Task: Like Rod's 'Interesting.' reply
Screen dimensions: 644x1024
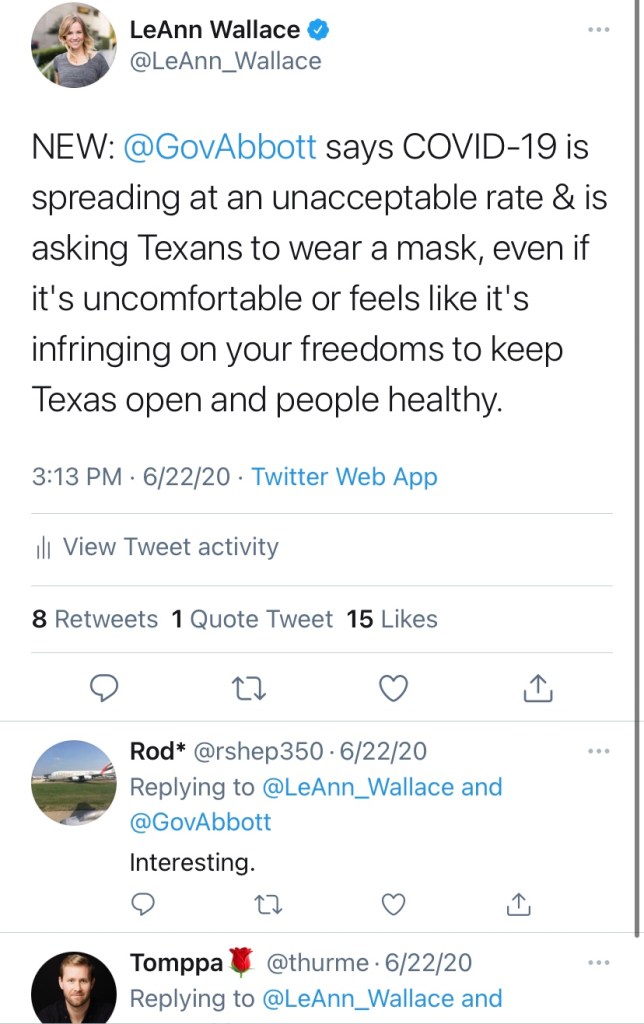Action: click(394, 904)
